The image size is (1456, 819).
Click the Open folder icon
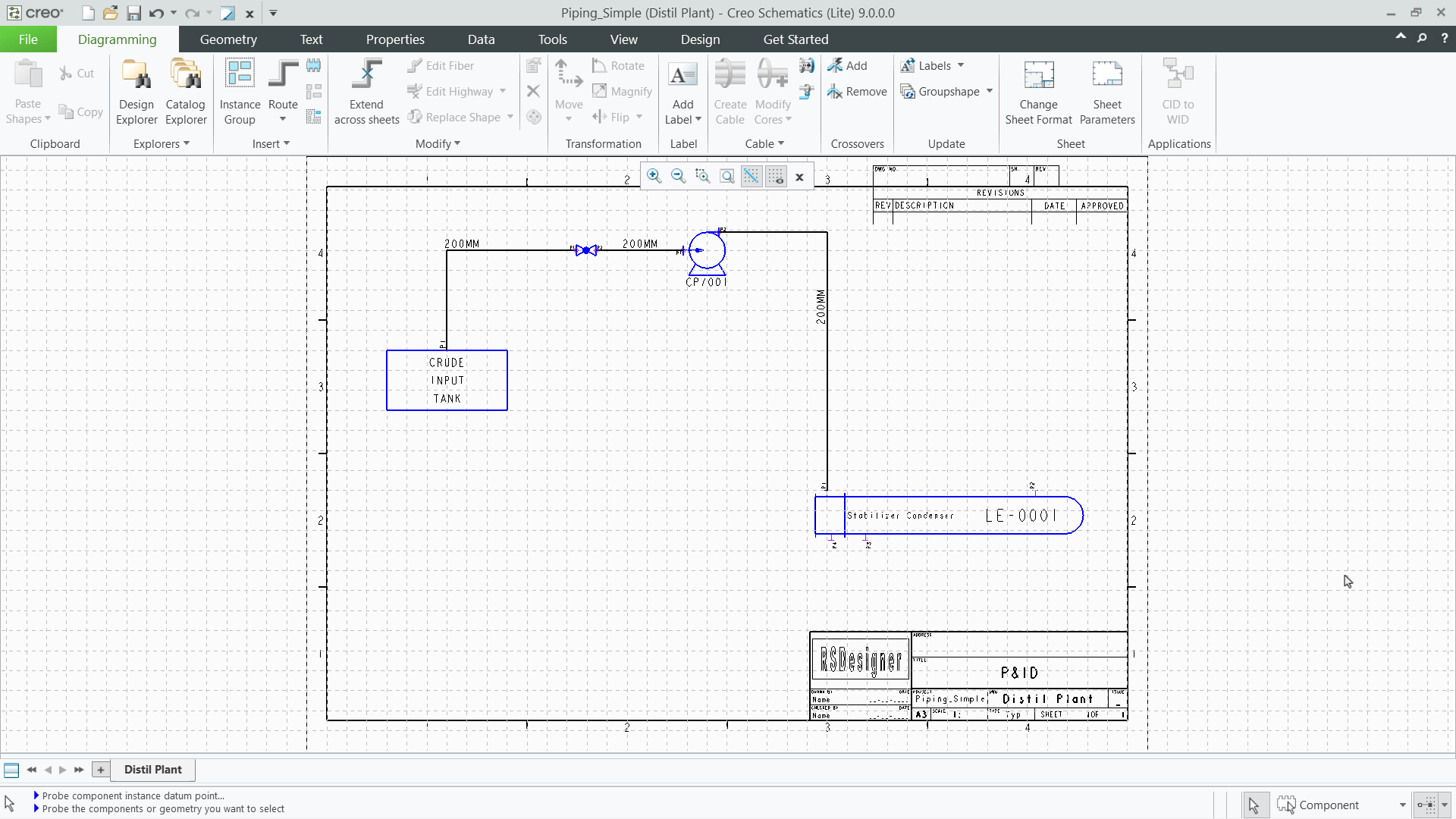111,13
